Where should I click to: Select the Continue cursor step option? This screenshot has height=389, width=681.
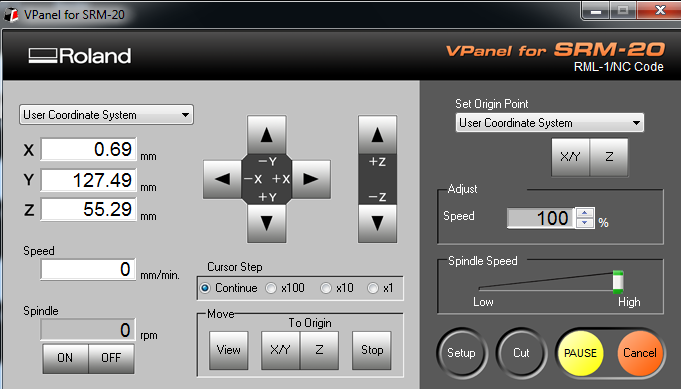point(228,288)
